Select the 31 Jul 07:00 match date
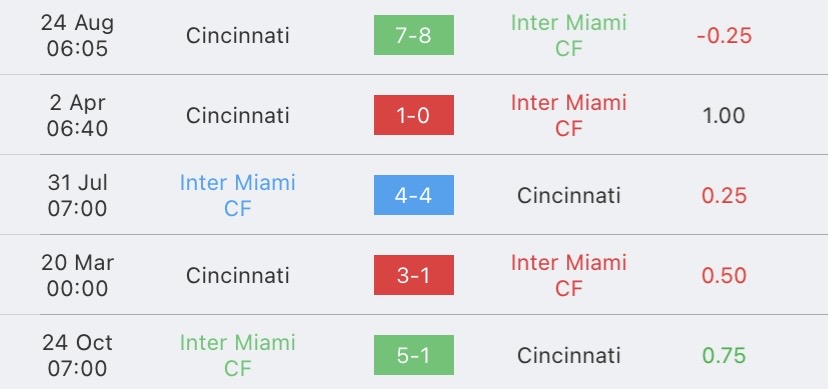 click(77, 195)
